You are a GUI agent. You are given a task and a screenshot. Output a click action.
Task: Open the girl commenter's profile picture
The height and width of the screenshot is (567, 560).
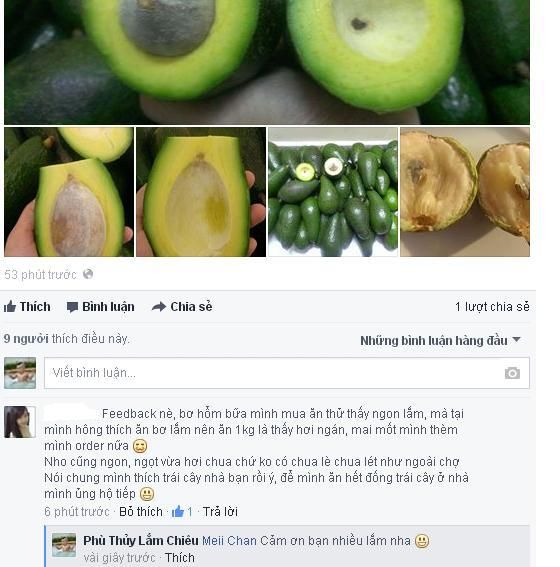tap(20, 422)
